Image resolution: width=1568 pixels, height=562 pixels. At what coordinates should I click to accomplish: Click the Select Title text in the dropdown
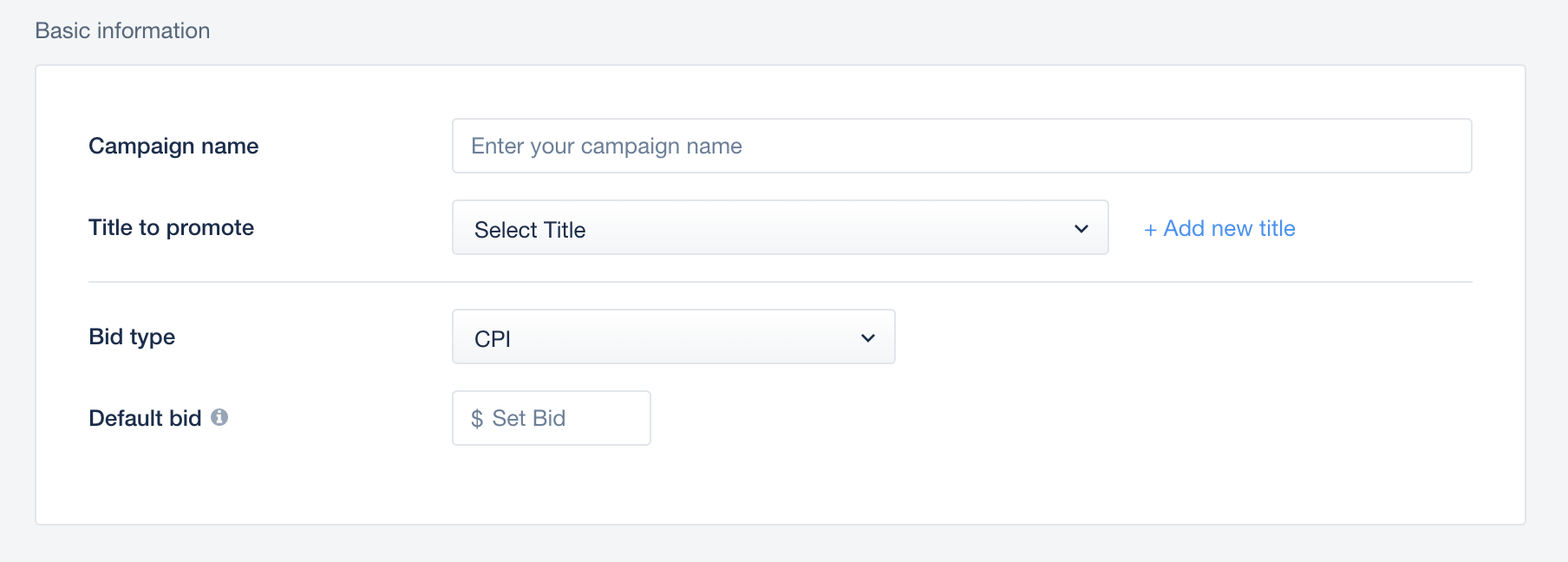tap(530, 230)
